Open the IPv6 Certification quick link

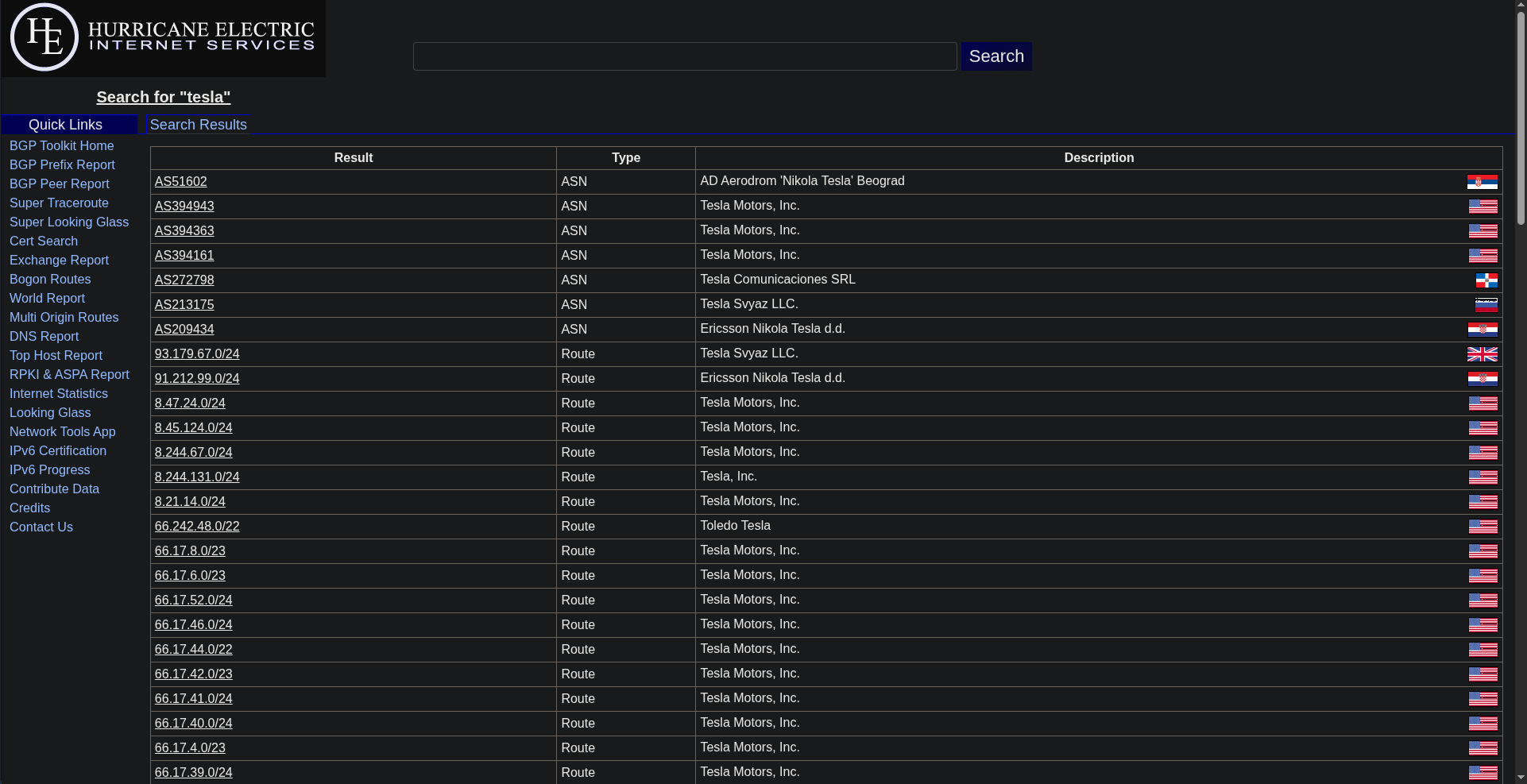pyautogui.click(x=58, y=451)
